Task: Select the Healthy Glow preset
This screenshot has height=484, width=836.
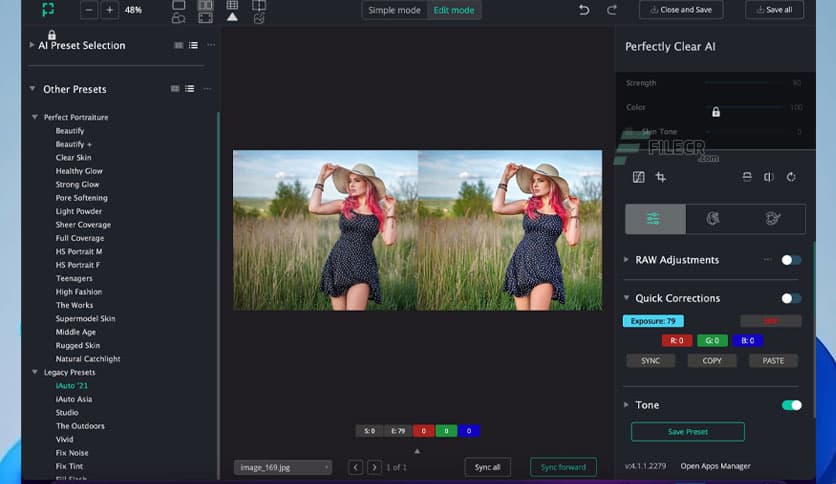Action: [79, 171]
